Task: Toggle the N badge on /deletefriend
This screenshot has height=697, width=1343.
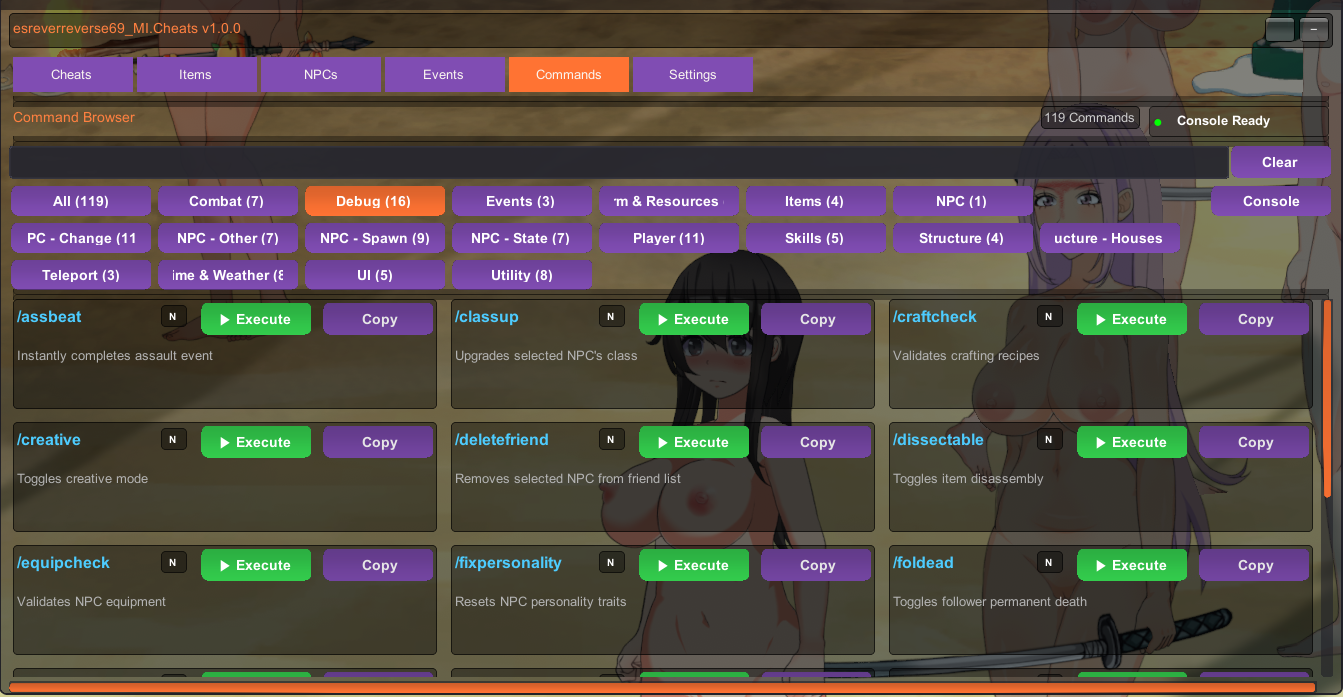Action: tap(611, 439)
